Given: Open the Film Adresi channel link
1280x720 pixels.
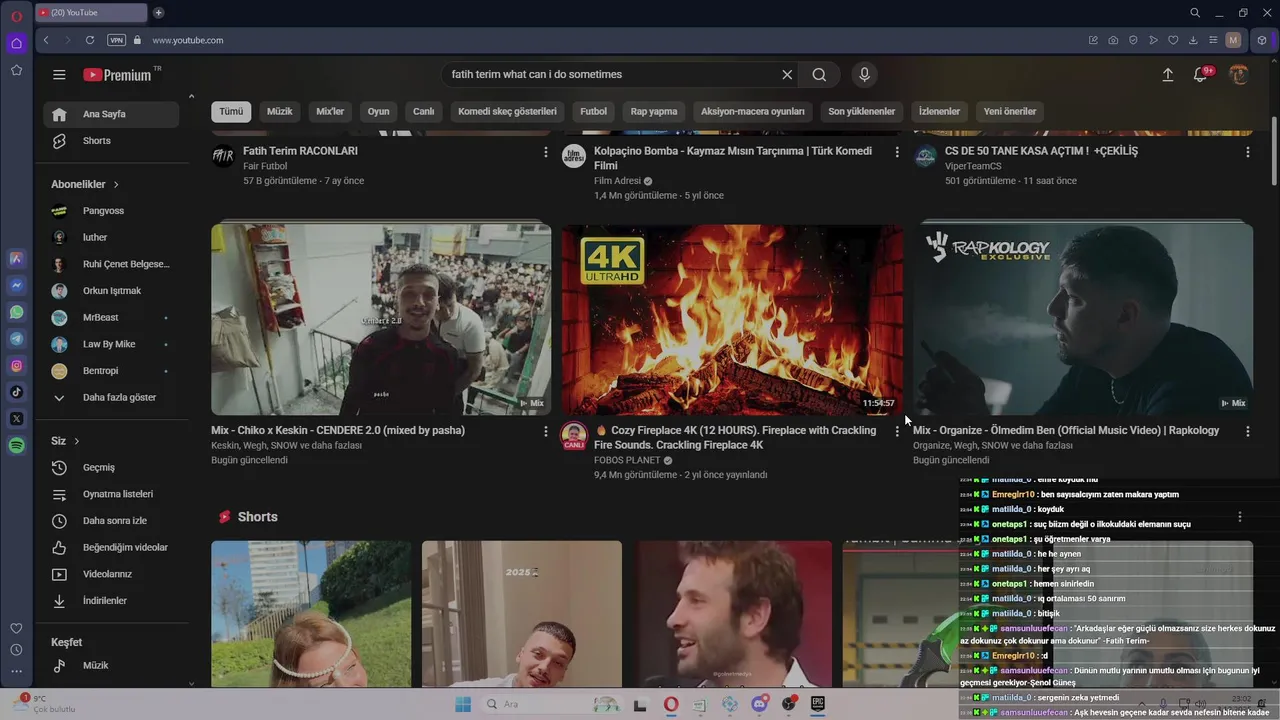Looking at the screenshot, I should click(617, 181).
